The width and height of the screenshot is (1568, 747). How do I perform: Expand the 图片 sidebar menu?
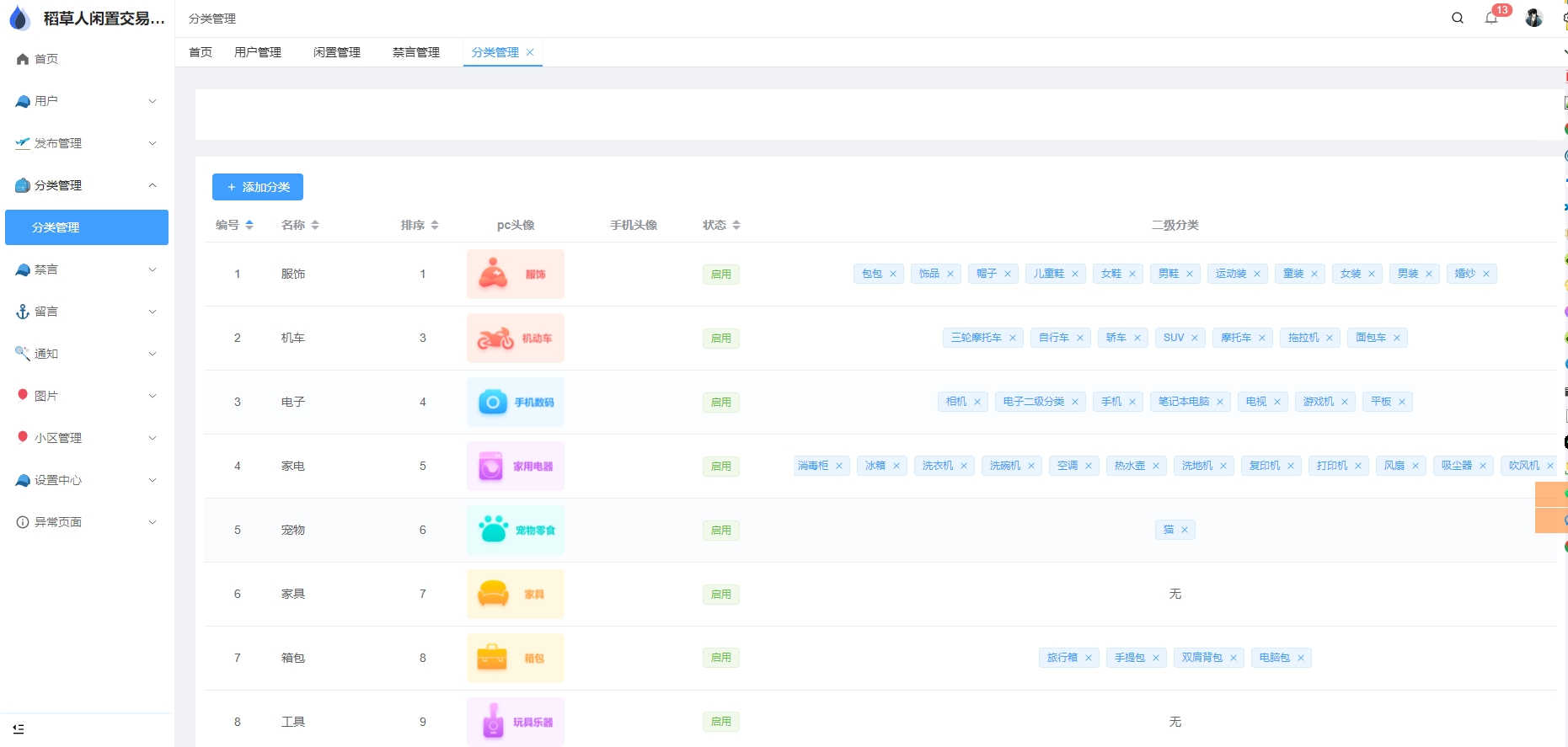(87, 396)
